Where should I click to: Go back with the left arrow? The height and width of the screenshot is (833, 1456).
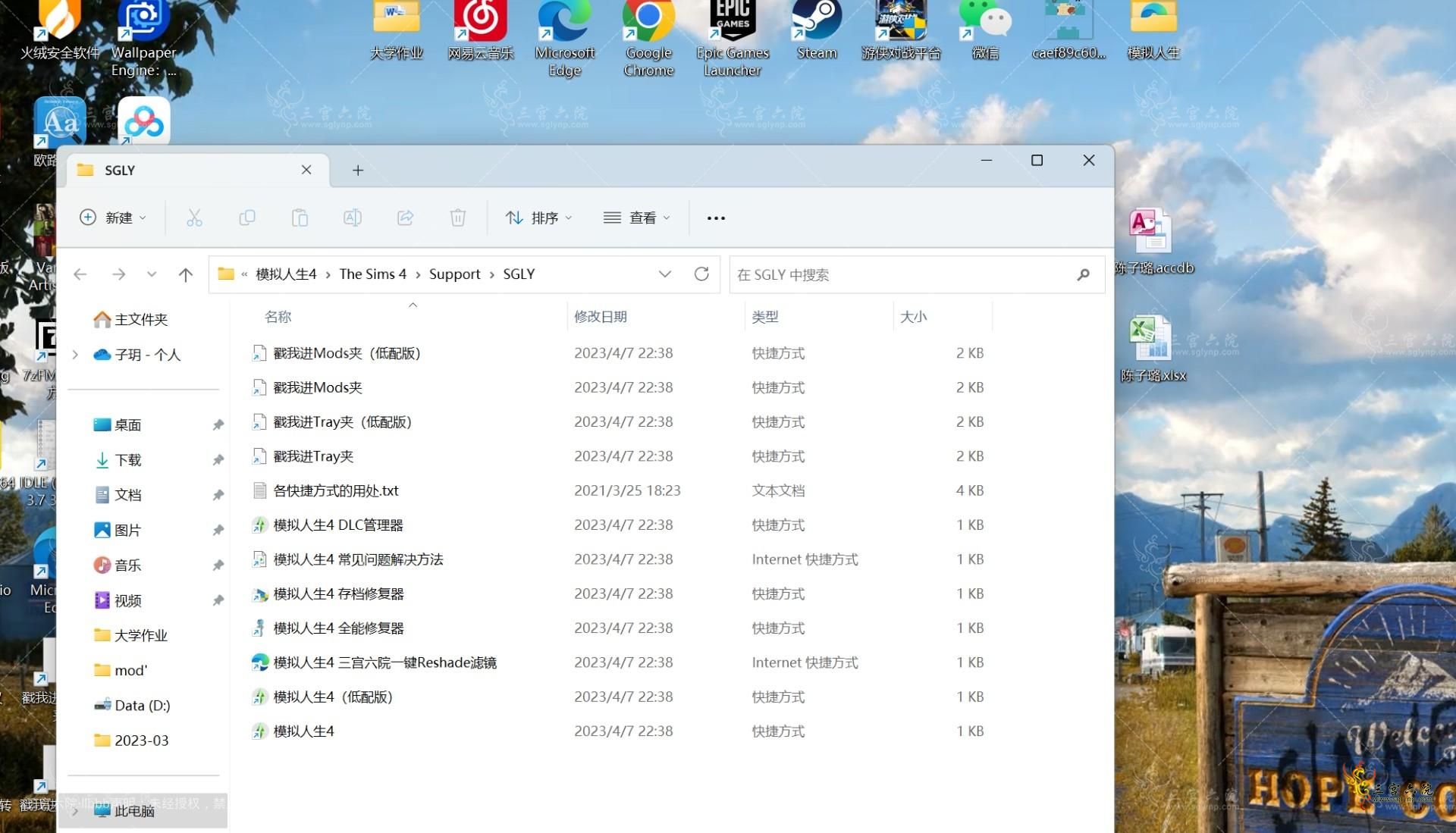pyautogui.click(x=80, y=274)
